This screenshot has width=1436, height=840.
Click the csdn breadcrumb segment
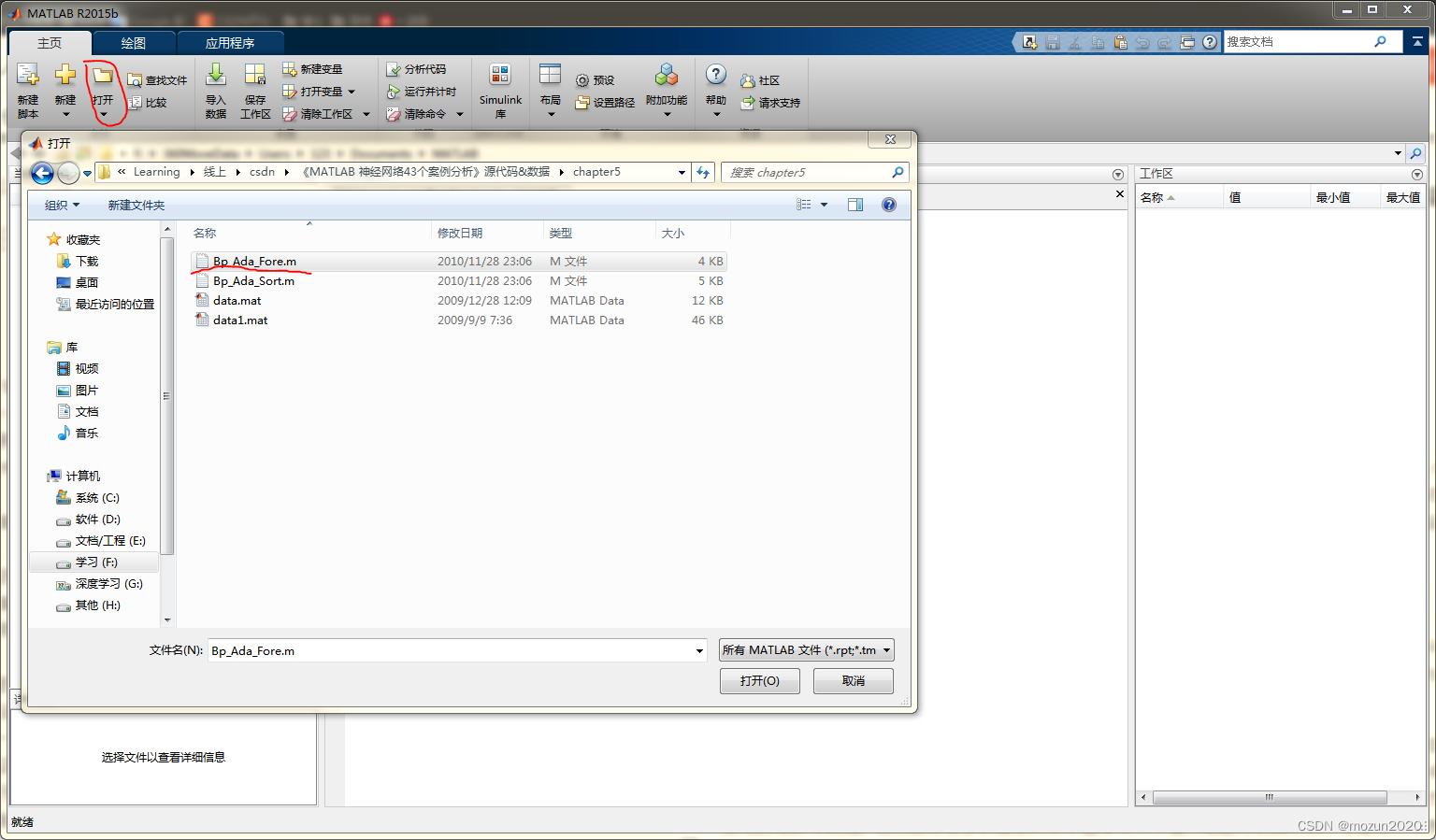click(x=262, y=172)
